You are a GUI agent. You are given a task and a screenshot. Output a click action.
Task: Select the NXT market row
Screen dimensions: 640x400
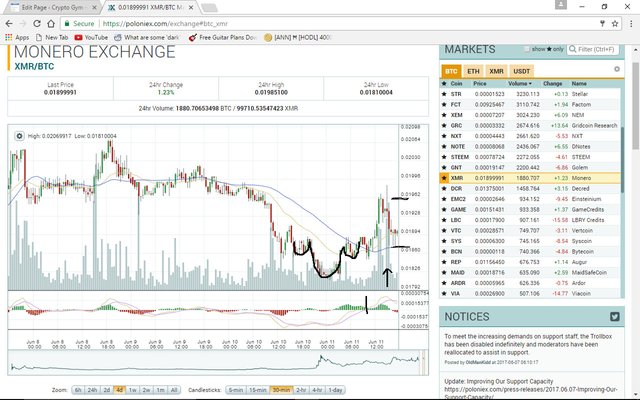[530, 136]
